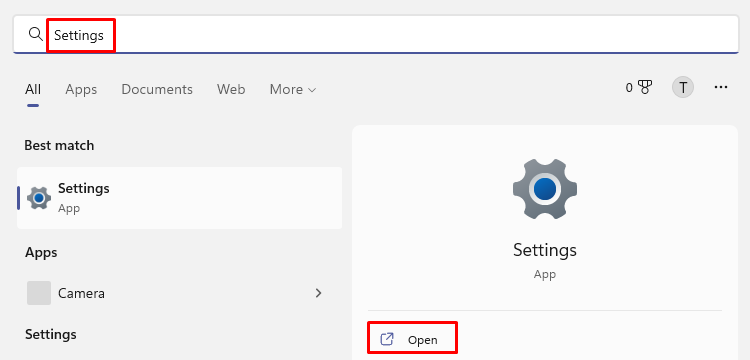Switch to the All tab

33,89
